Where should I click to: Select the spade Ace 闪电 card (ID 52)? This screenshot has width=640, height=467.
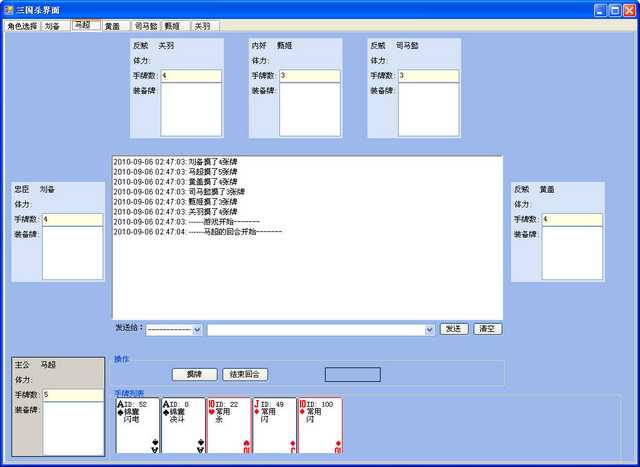coord(138,425)
